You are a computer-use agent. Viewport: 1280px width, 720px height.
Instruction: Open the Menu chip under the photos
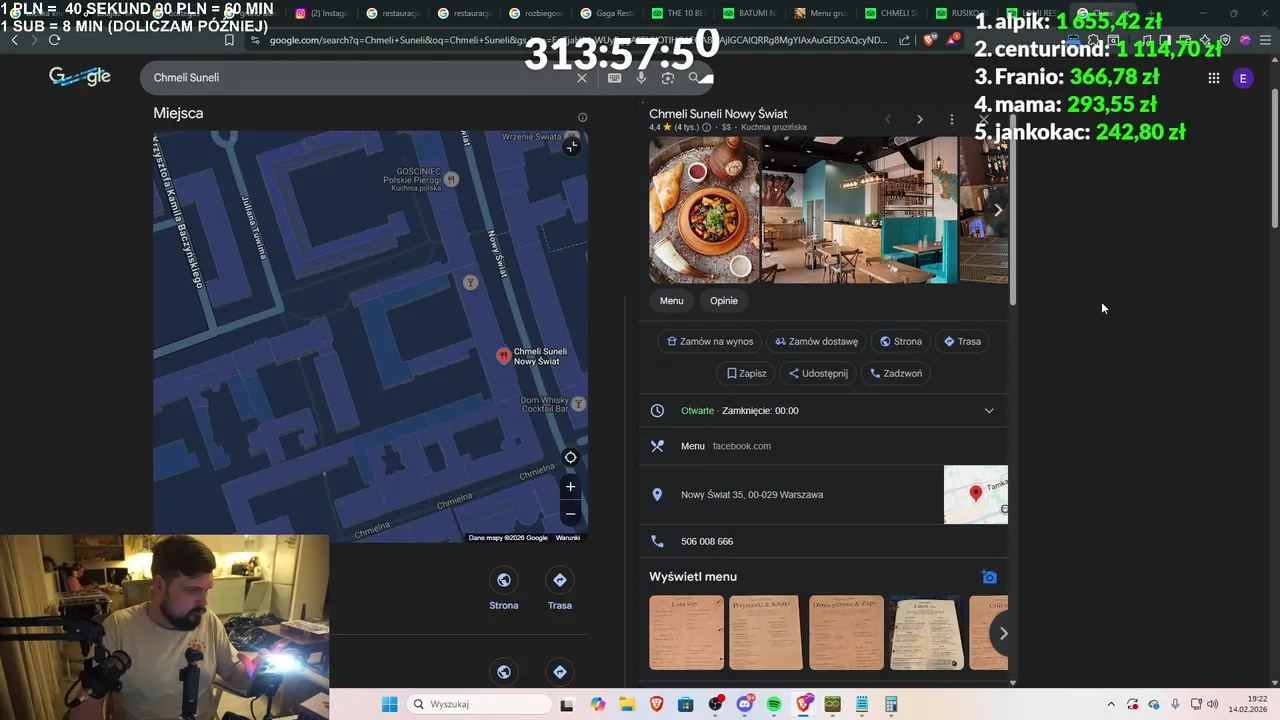pos(672,301)
